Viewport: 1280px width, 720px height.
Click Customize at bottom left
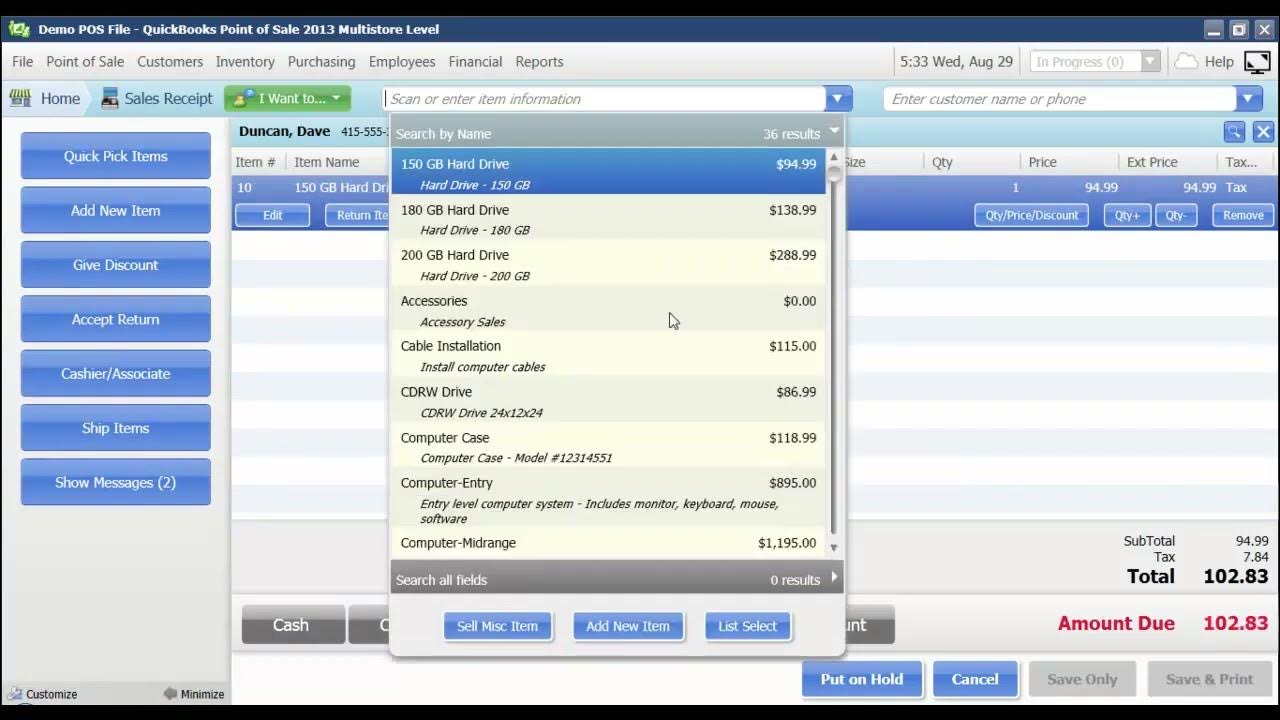(42, 694)
